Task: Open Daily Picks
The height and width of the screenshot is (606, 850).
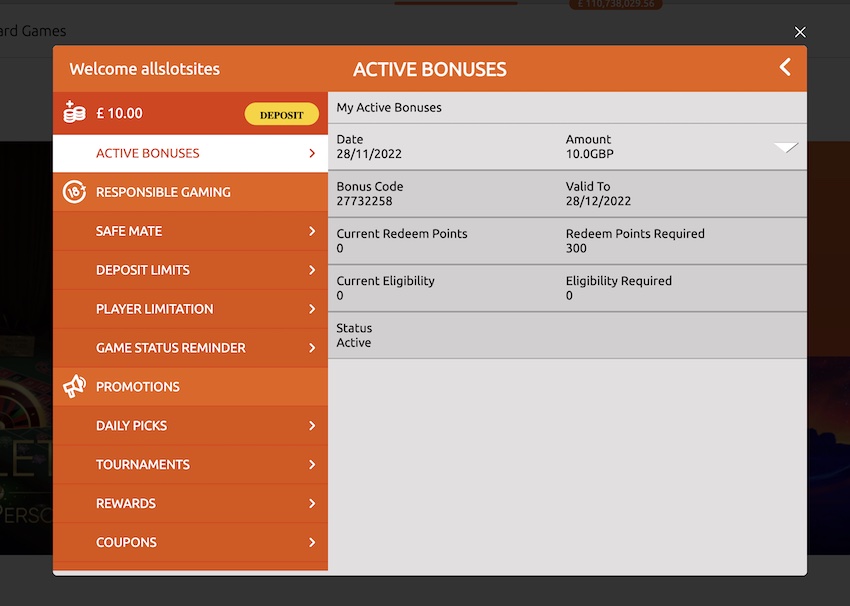Action: (190, 426)
